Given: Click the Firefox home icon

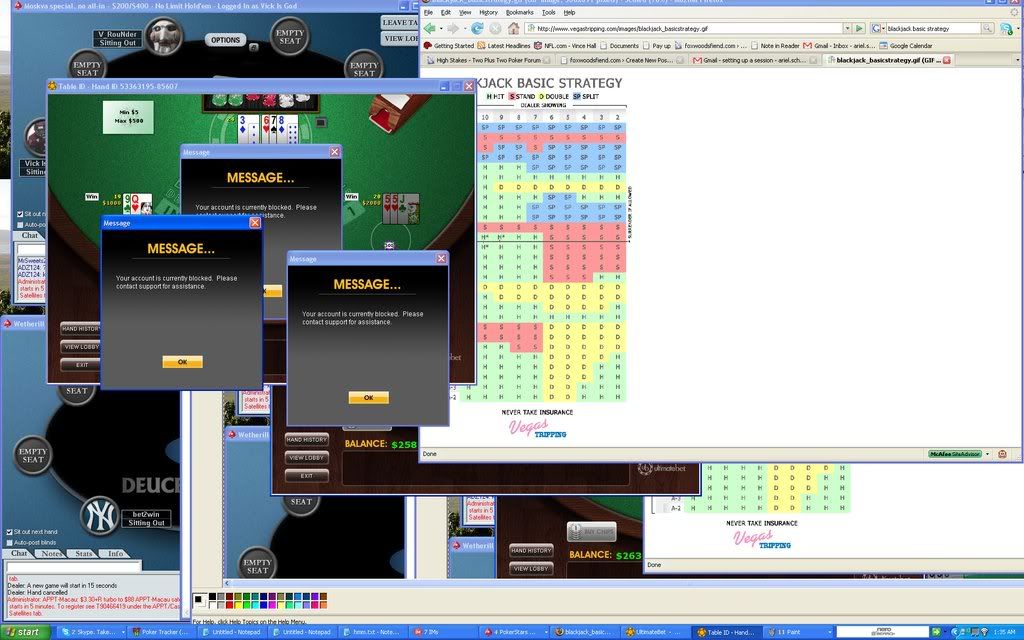Looking at the screenshot, I should 513,29.
